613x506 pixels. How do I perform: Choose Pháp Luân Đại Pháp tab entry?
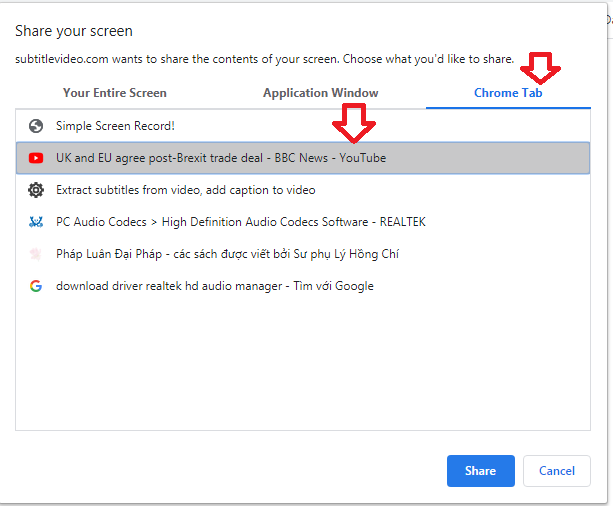pos(303,254)
